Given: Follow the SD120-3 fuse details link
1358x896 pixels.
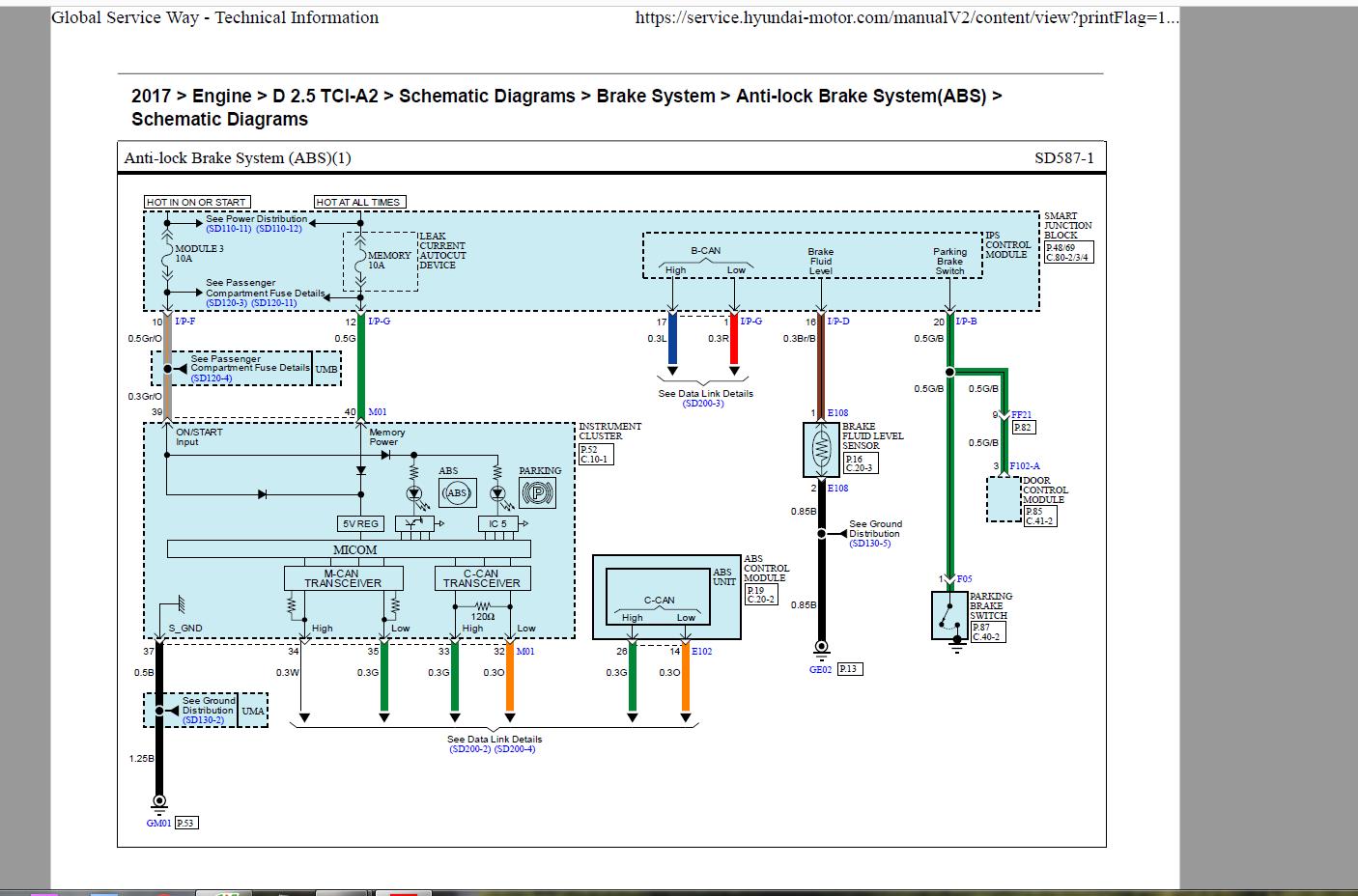Looking at the screenshot, I should click(x=226, y=303).
